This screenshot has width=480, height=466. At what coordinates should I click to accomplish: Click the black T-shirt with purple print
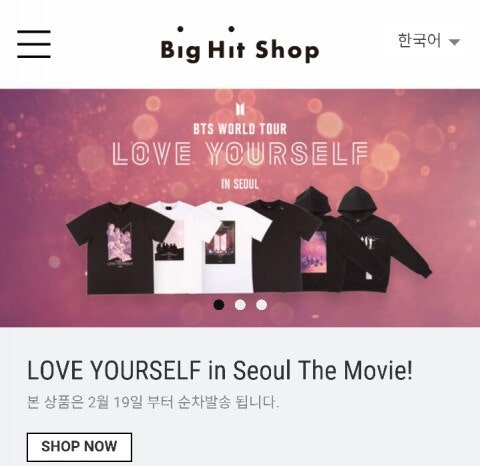(x=117, y=247)
